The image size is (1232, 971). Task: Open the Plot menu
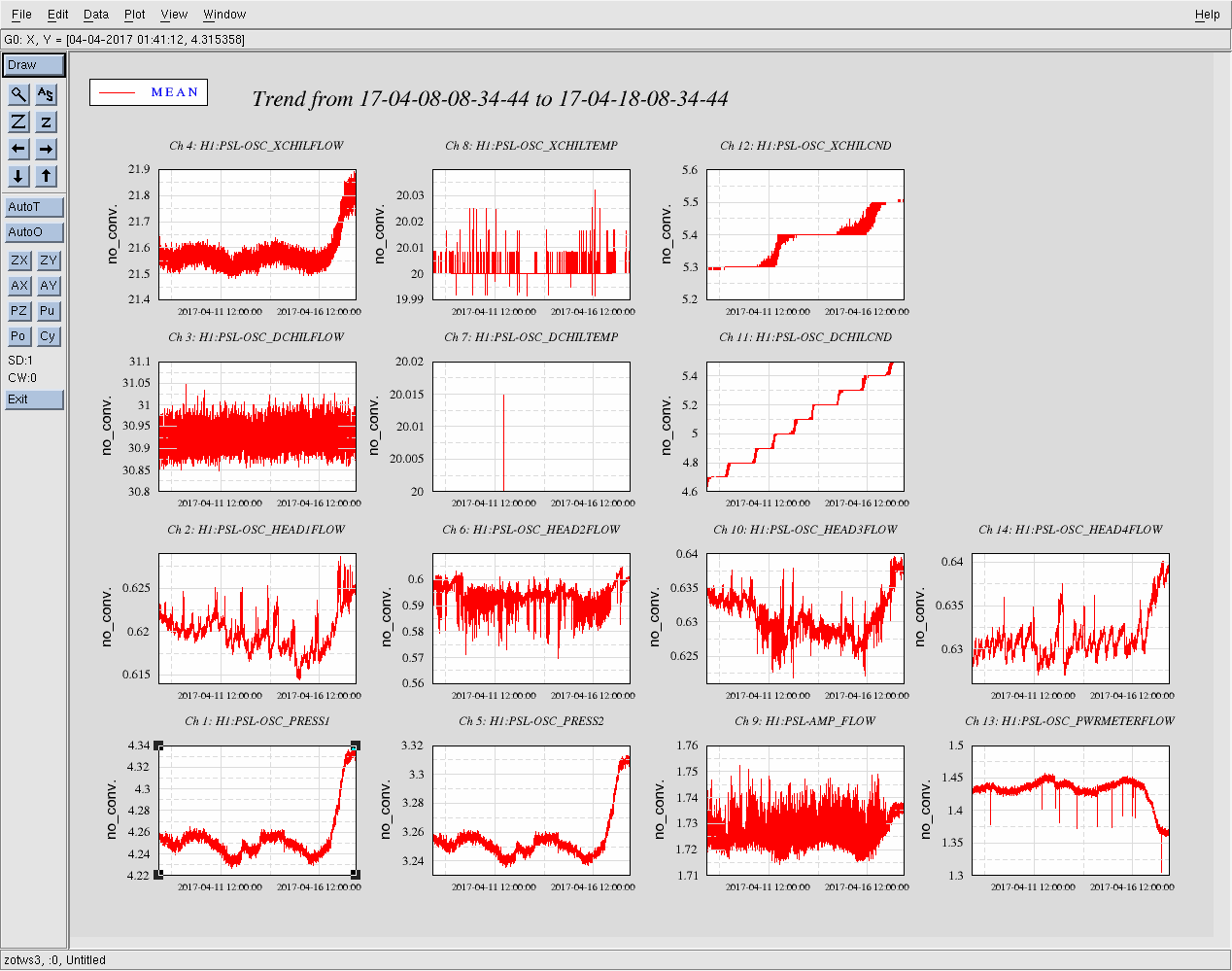(x=135, y=15)
